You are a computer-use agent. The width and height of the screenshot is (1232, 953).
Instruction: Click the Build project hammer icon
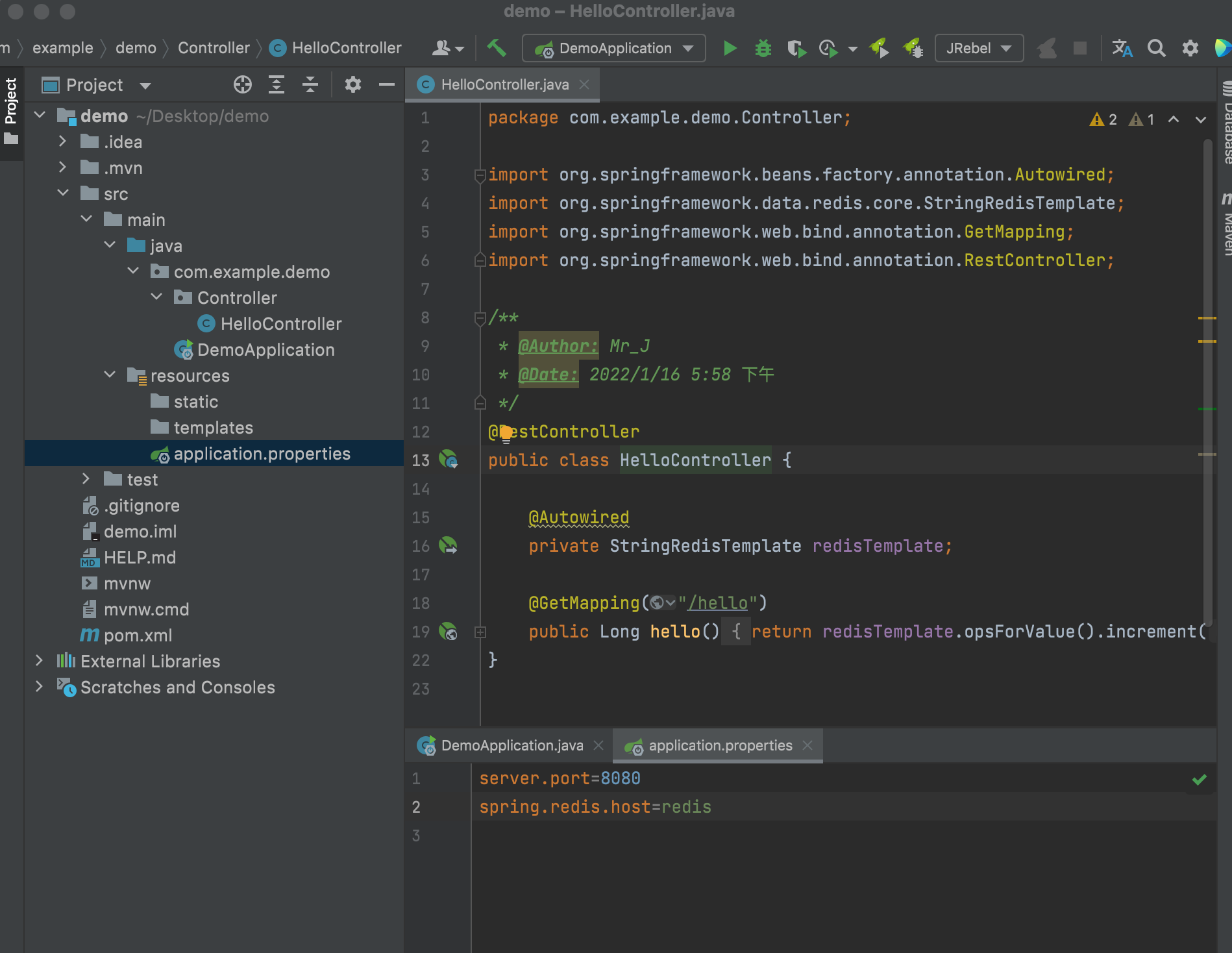(x=497, y=48)
